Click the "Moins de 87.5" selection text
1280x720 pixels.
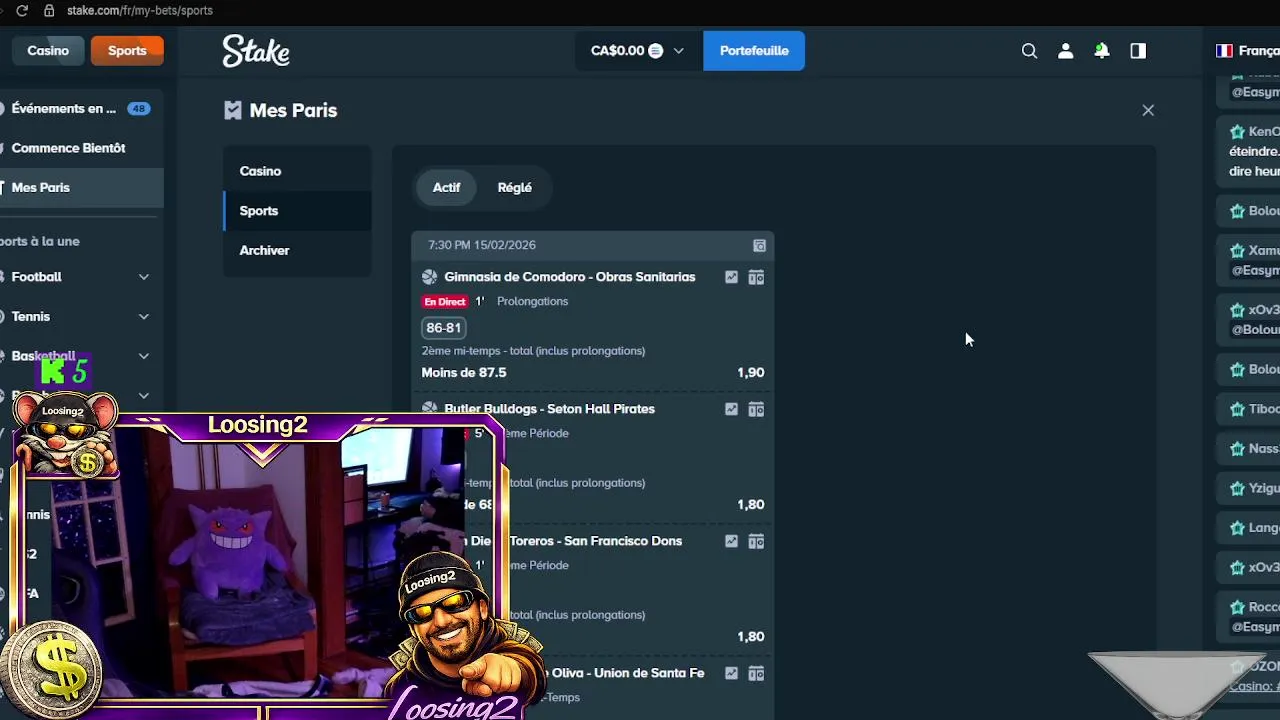pyautogui.click(x=464, y=372)
